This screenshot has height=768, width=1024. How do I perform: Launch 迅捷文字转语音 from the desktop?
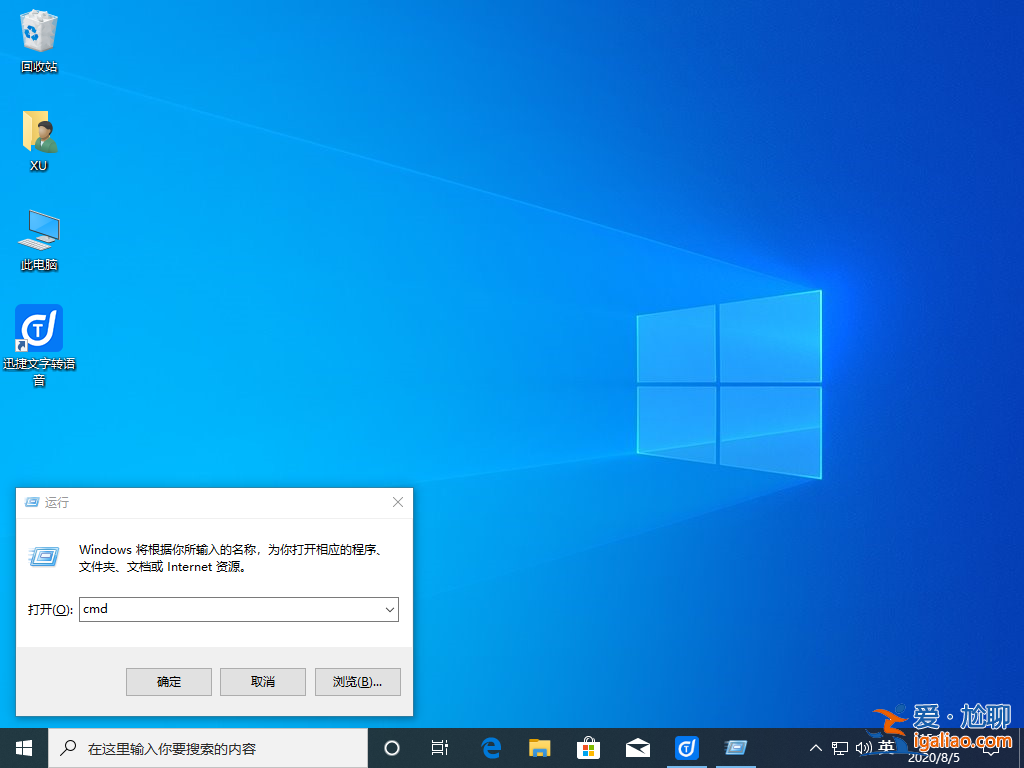[38, 328]
